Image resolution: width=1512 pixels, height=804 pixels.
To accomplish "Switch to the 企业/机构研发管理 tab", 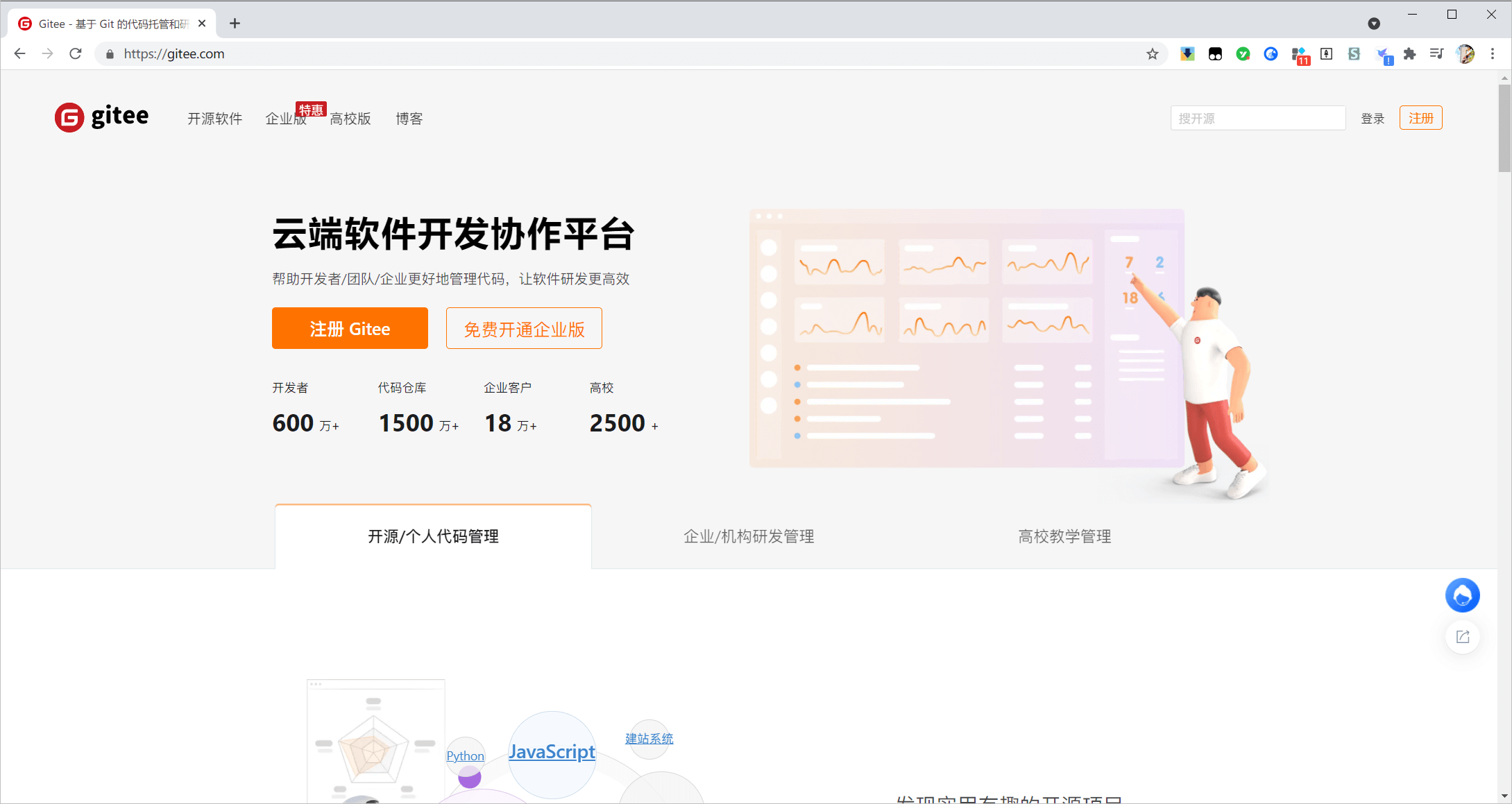I will click(x=749, y=536).
